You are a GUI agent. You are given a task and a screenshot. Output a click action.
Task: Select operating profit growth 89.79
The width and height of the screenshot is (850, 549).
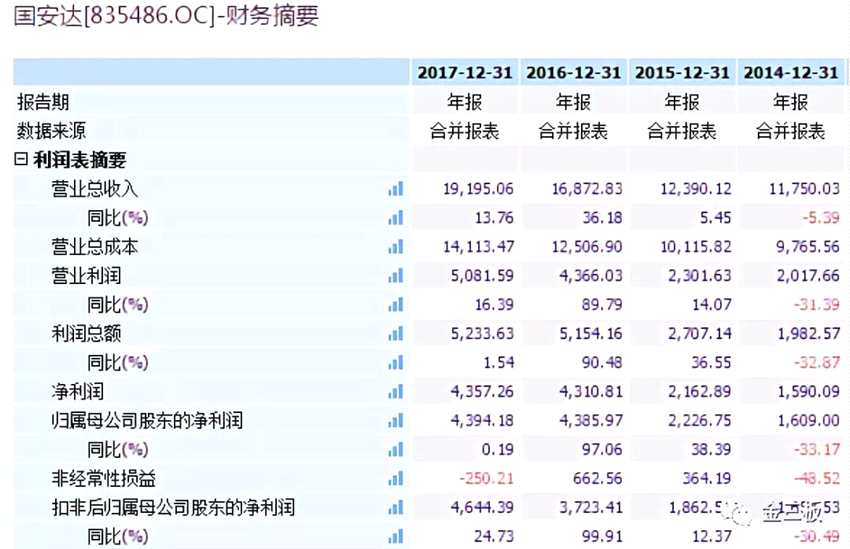602,305
